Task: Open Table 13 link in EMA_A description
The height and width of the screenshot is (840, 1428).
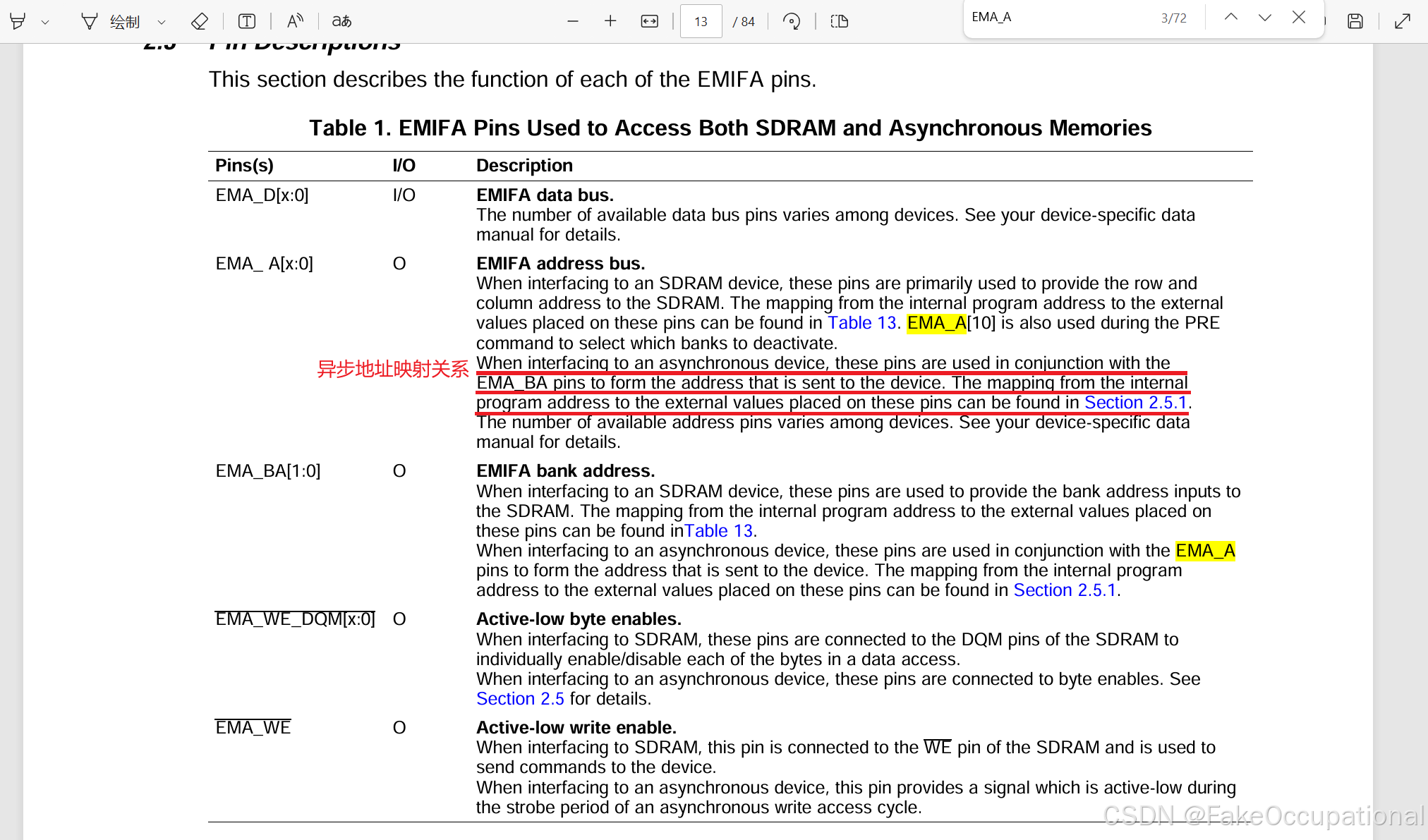Action: [861, 323]
